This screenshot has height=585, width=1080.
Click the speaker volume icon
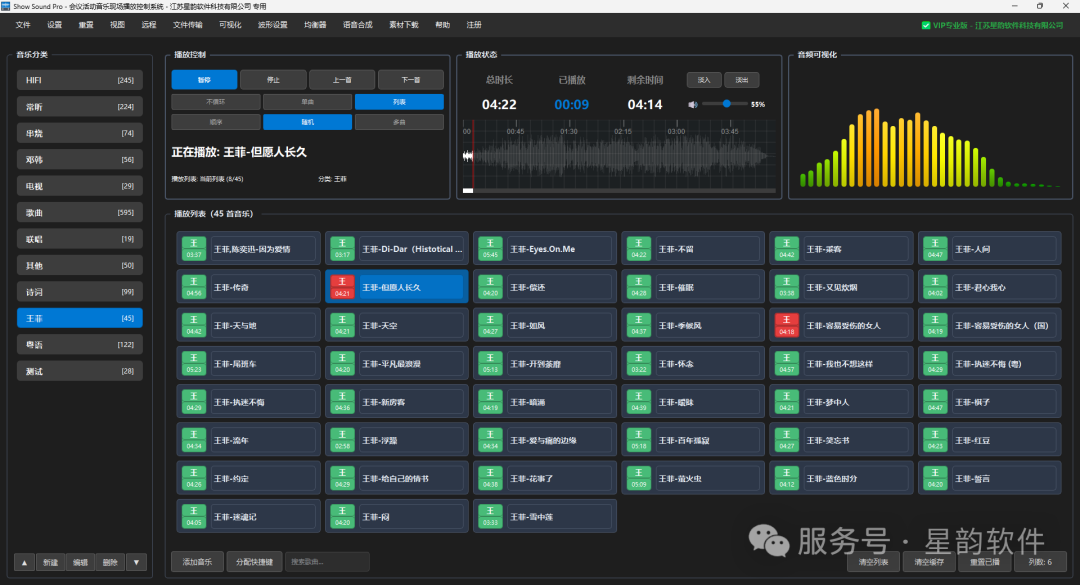click(693, 104)
